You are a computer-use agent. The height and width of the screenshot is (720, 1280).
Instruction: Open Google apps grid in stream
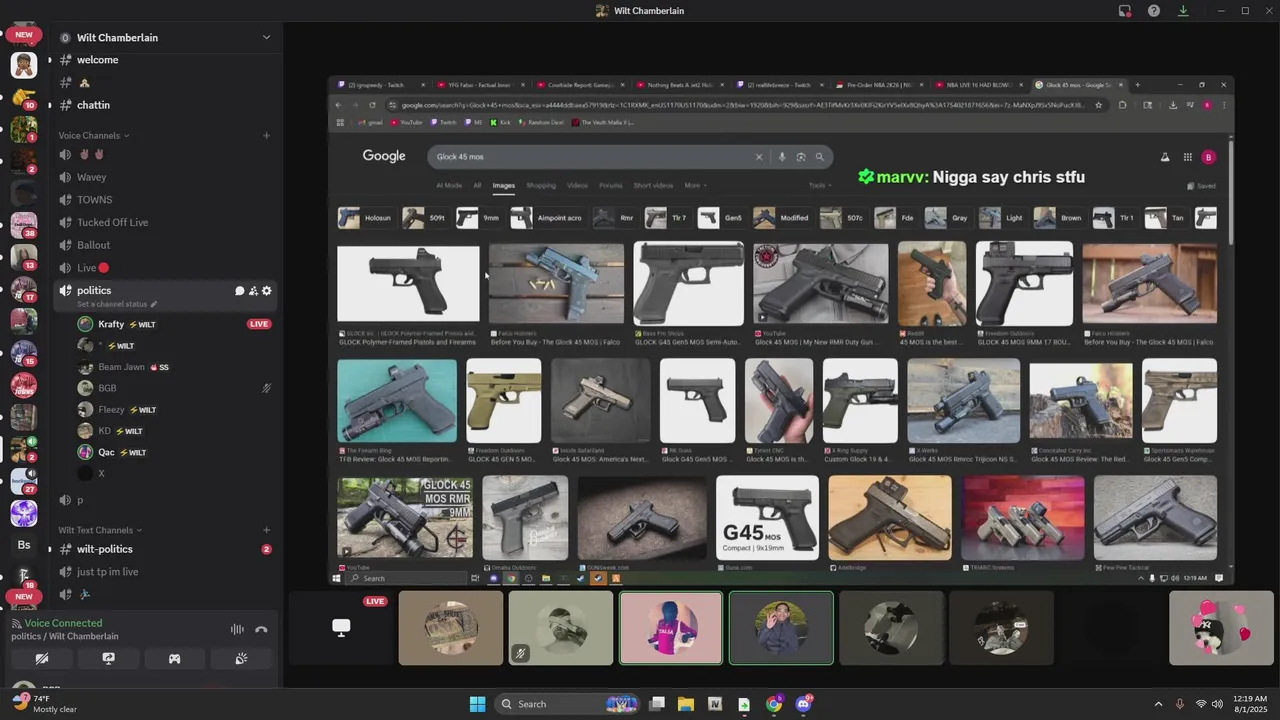click(1187, 157)
